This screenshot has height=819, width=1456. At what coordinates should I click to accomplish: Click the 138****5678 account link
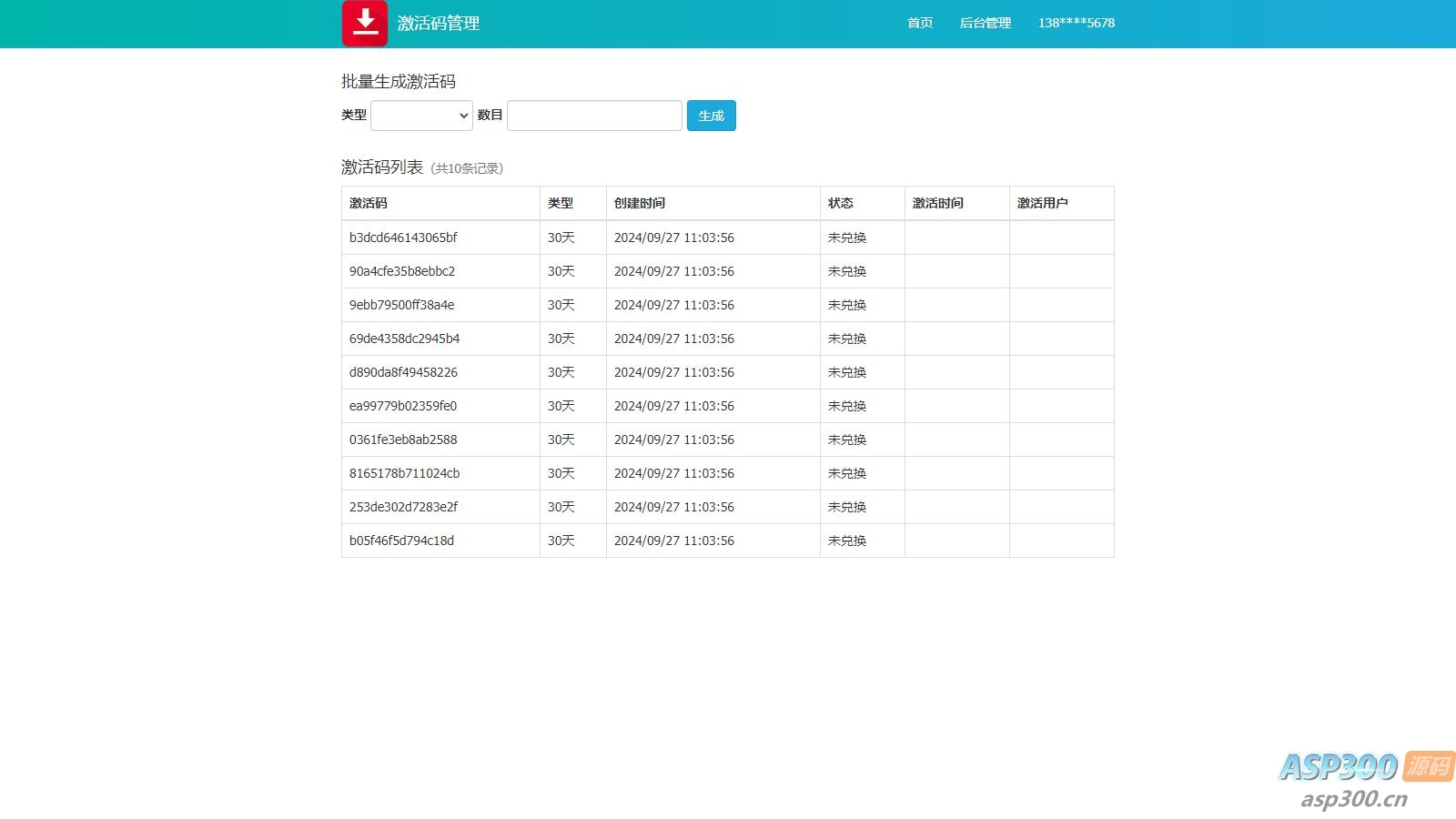[x=1076, y=23]
